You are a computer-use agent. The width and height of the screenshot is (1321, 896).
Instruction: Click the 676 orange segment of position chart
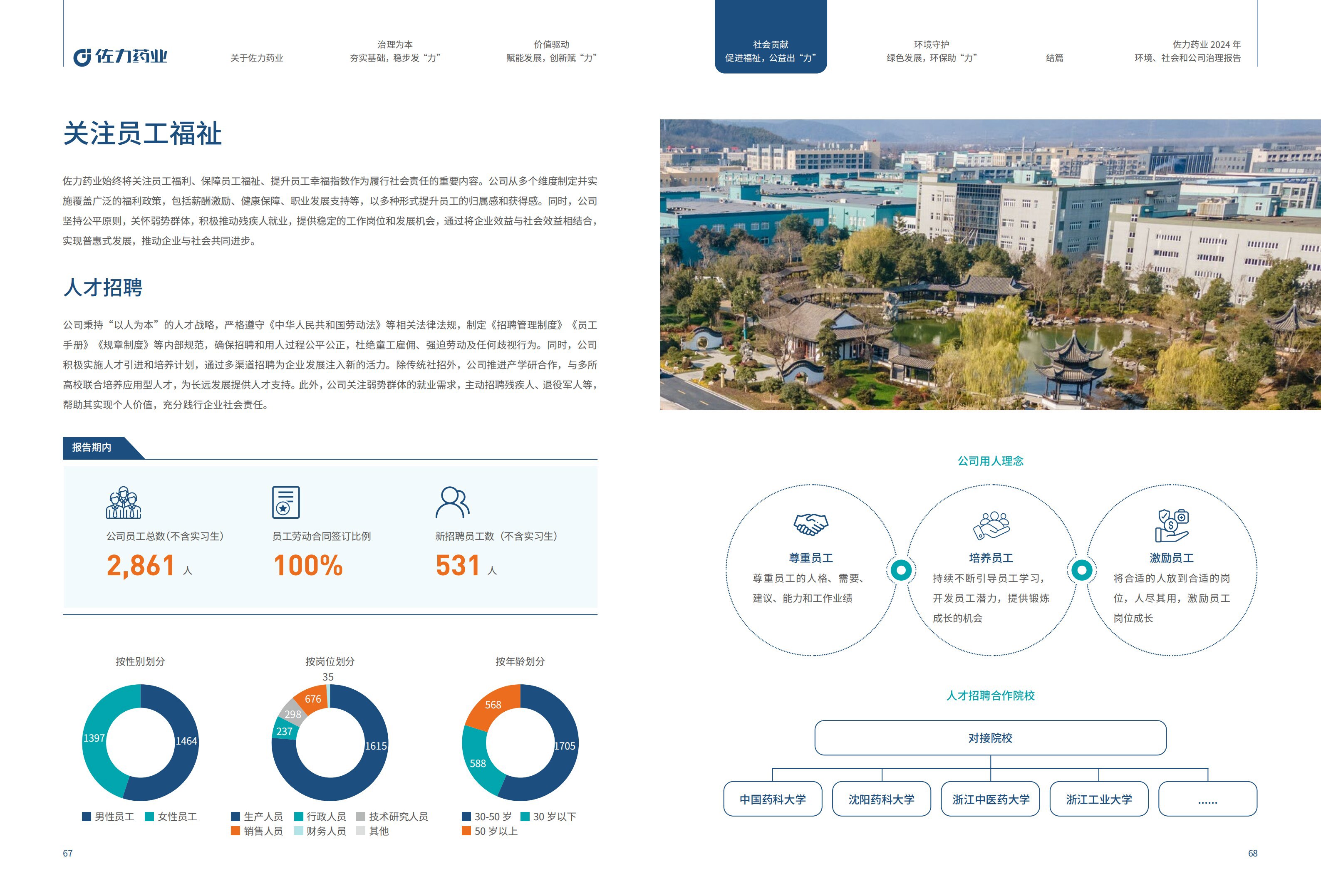pyautogui.click(x=312, y=699)
